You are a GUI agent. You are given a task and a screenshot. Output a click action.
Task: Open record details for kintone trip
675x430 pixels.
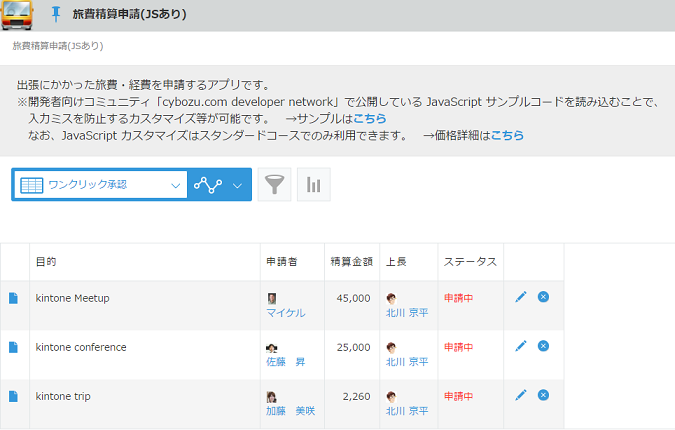tap(13, 396)
